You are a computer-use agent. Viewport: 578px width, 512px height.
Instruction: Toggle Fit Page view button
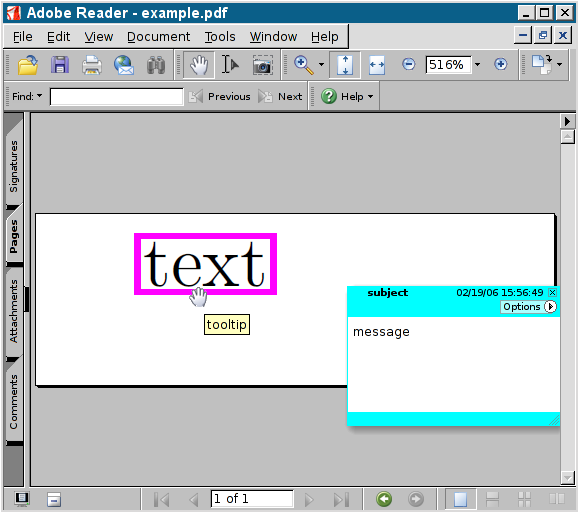(345, 65)
